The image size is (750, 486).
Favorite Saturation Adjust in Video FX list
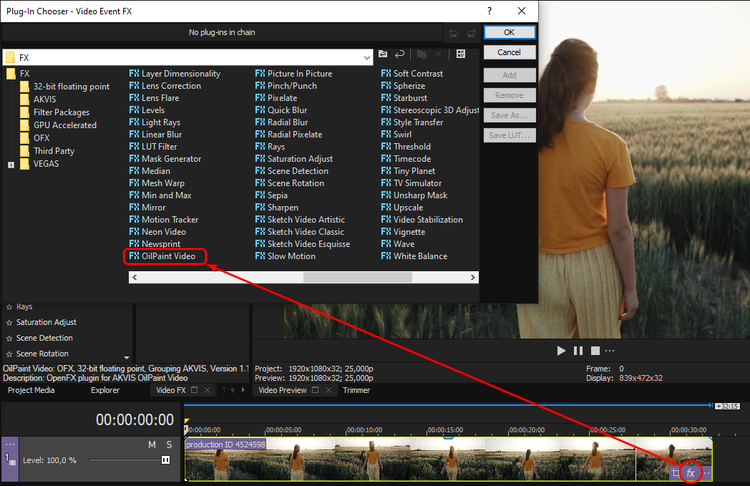coord(9,323)
